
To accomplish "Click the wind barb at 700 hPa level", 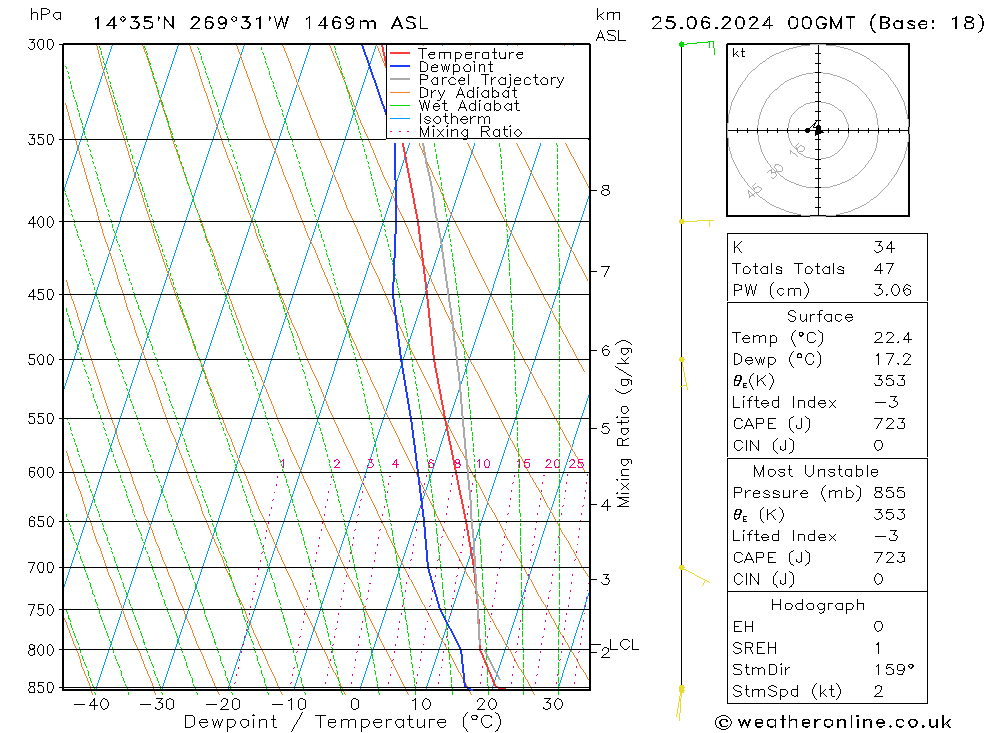I will pyautogui.click(x=695, y=575).
